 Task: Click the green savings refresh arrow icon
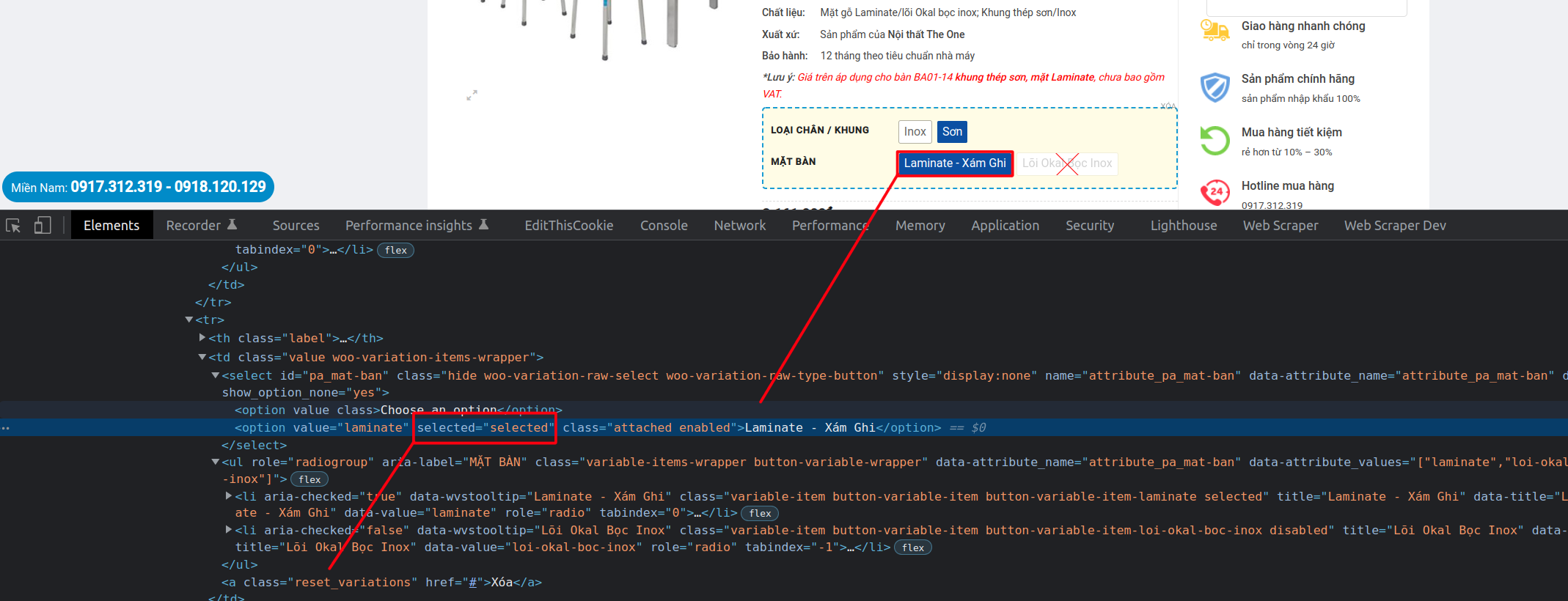point(1215,141)
